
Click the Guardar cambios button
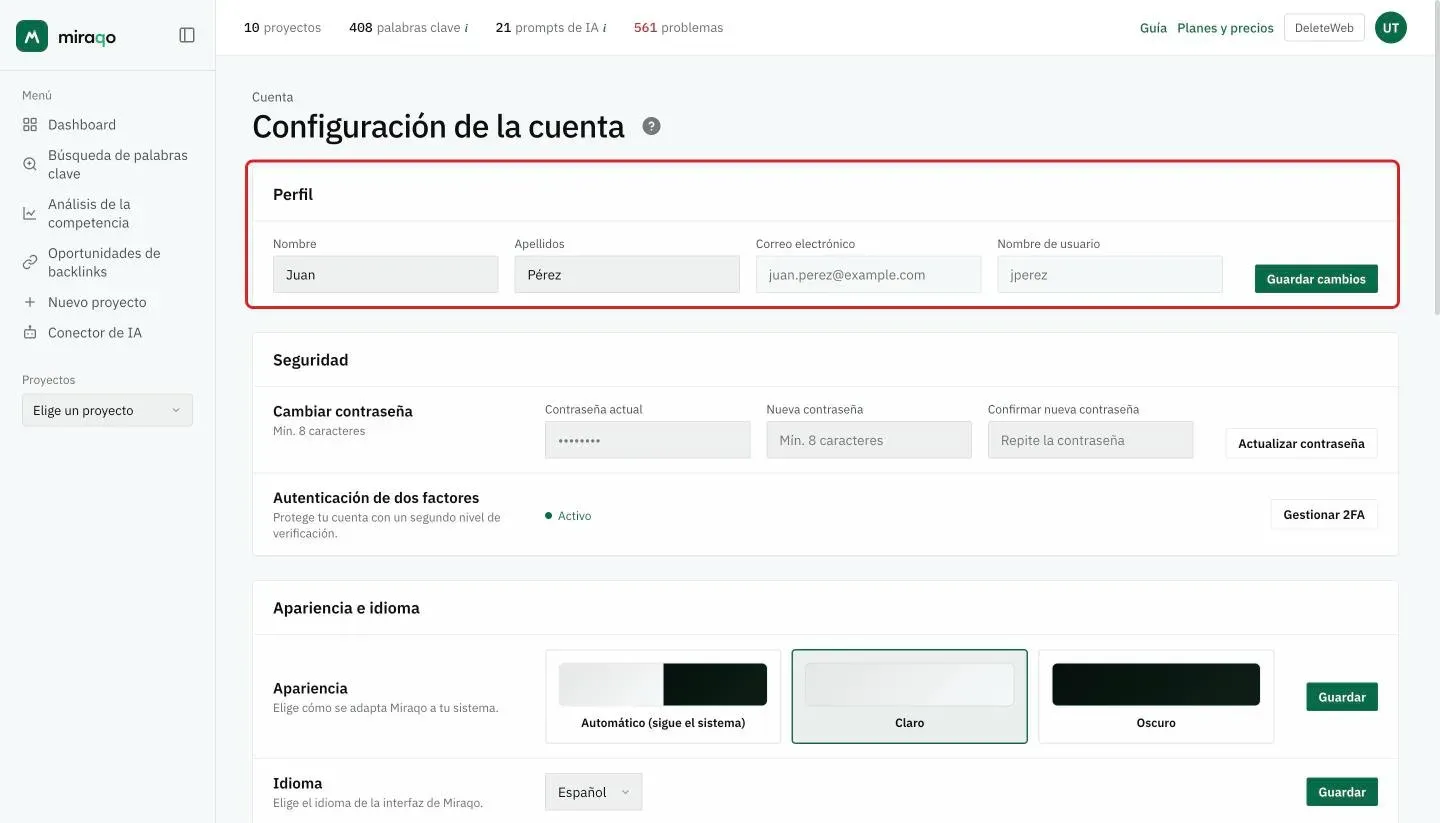(1316, 279)
